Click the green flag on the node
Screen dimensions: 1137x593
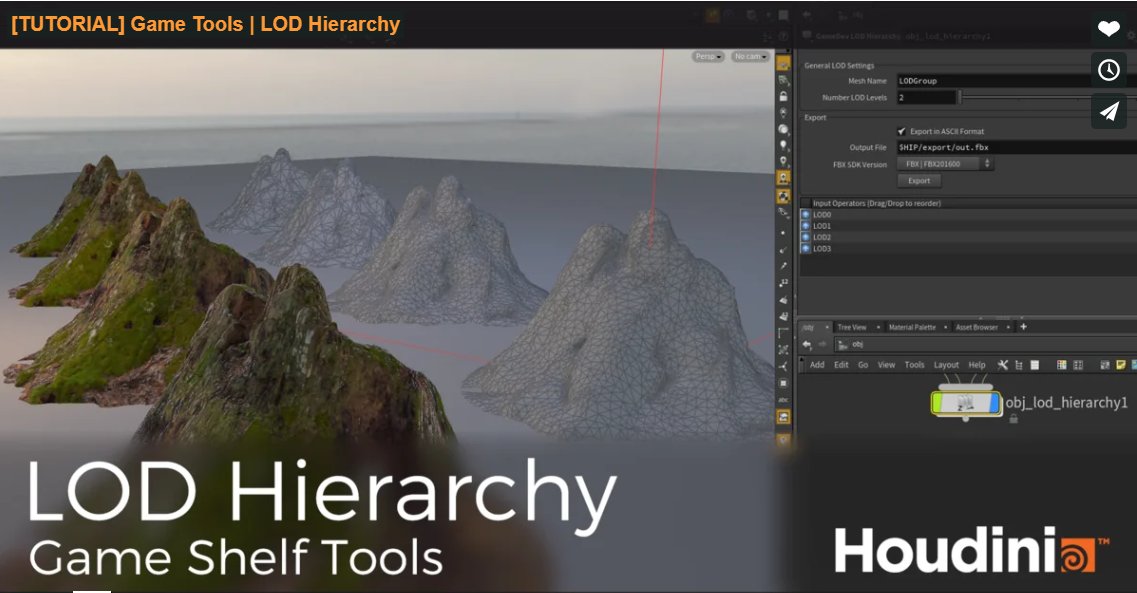938,403
